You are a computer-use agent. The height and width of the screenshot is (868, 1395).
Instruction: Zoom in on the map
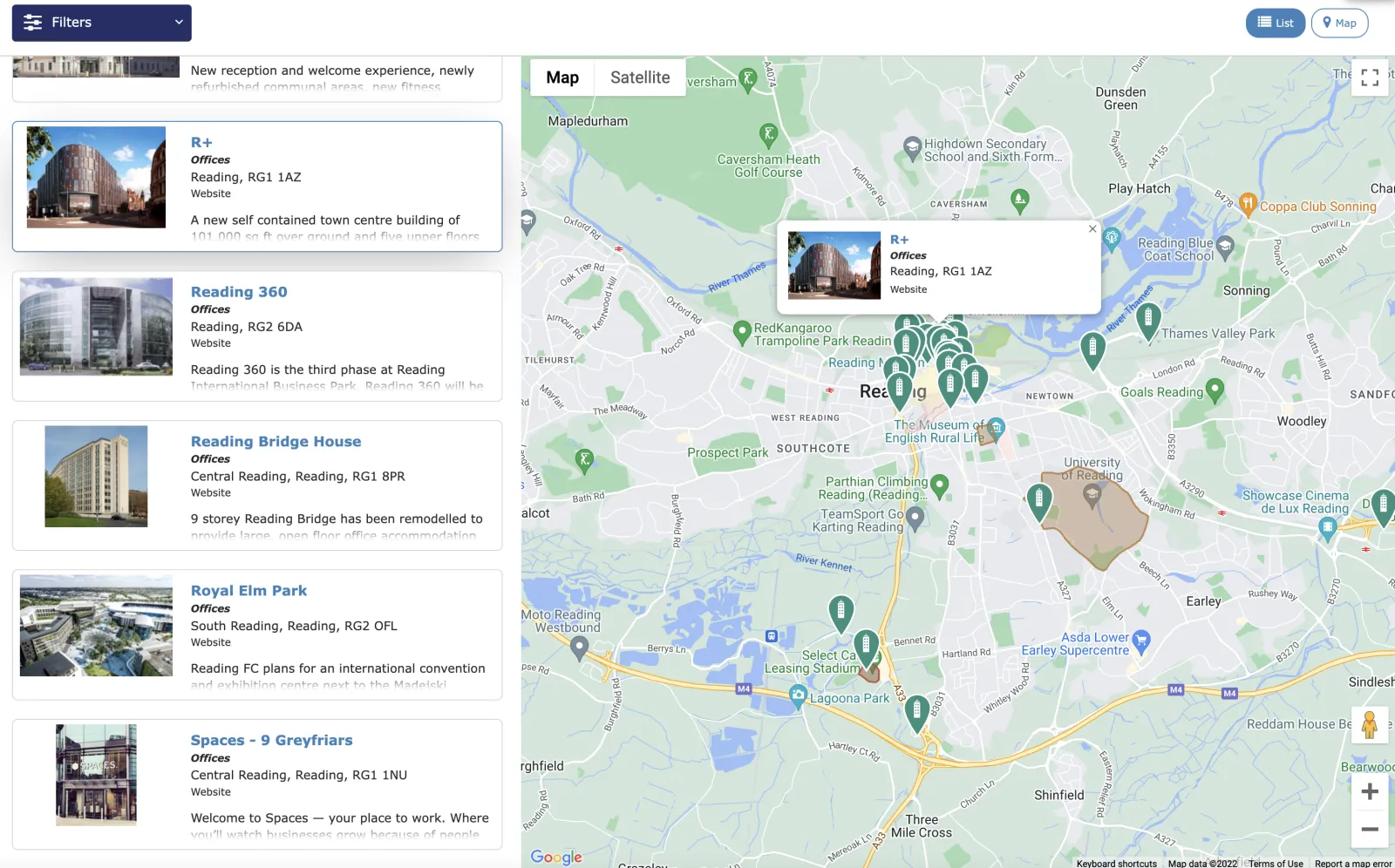pos(1370,791)
